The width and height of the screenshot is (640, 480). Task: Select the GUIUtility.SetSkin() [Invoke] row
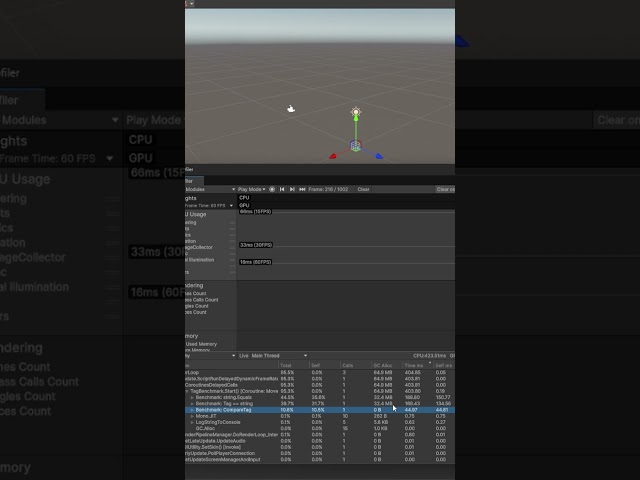320,447
